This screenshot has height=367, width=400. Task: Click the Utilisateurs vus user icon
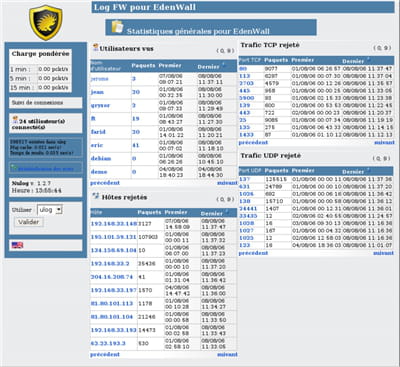95,47
